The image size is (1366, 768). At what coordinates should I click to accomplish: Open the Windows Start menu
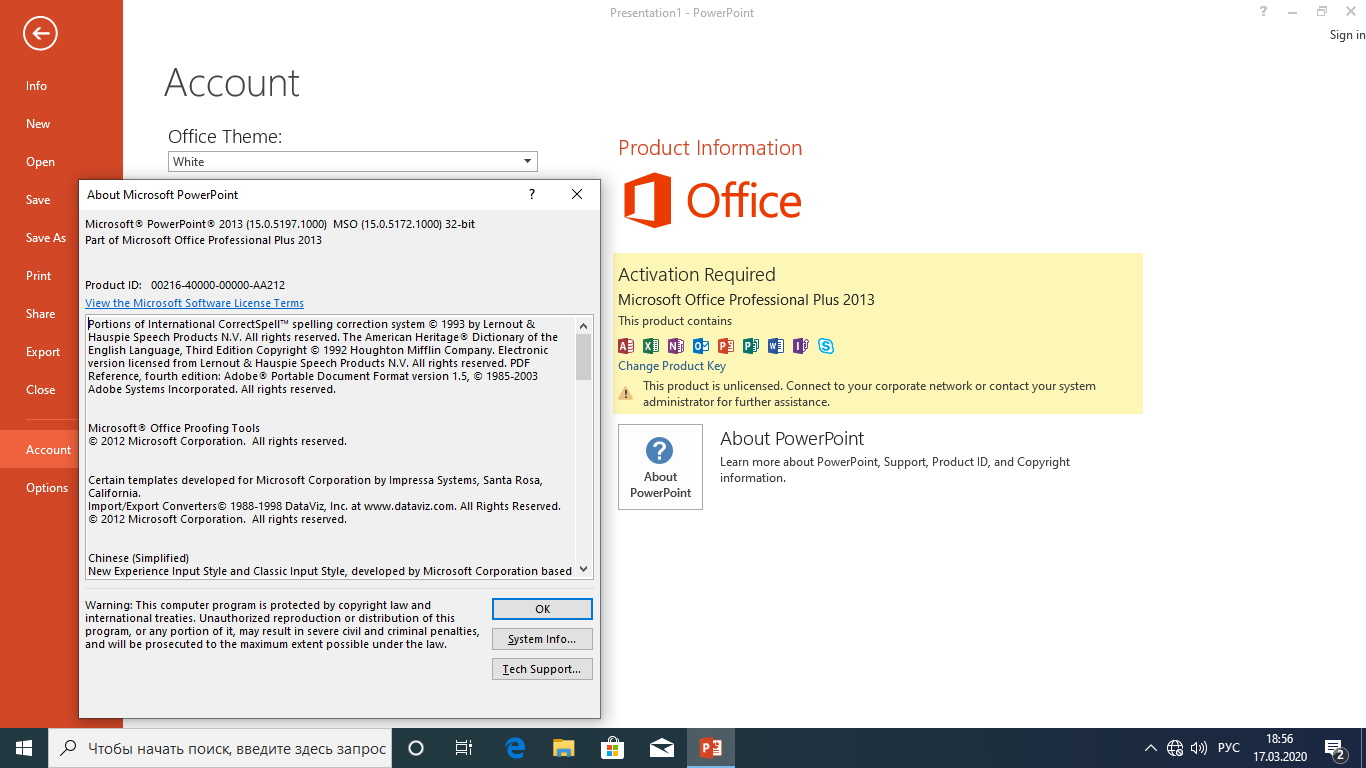(24, 748)
